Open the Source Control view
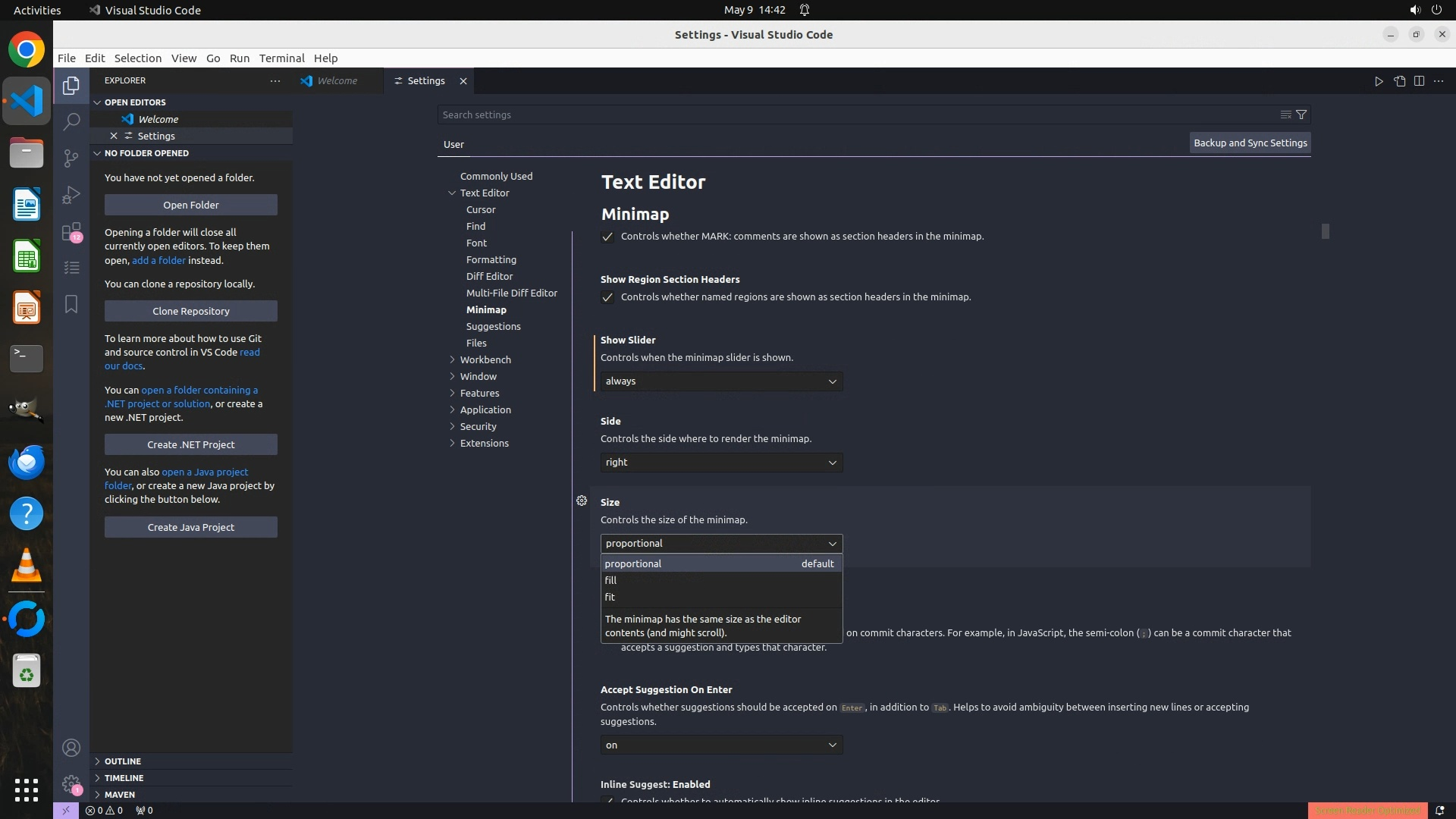The width and height of the screenshot is (1456, 819). 71,158
